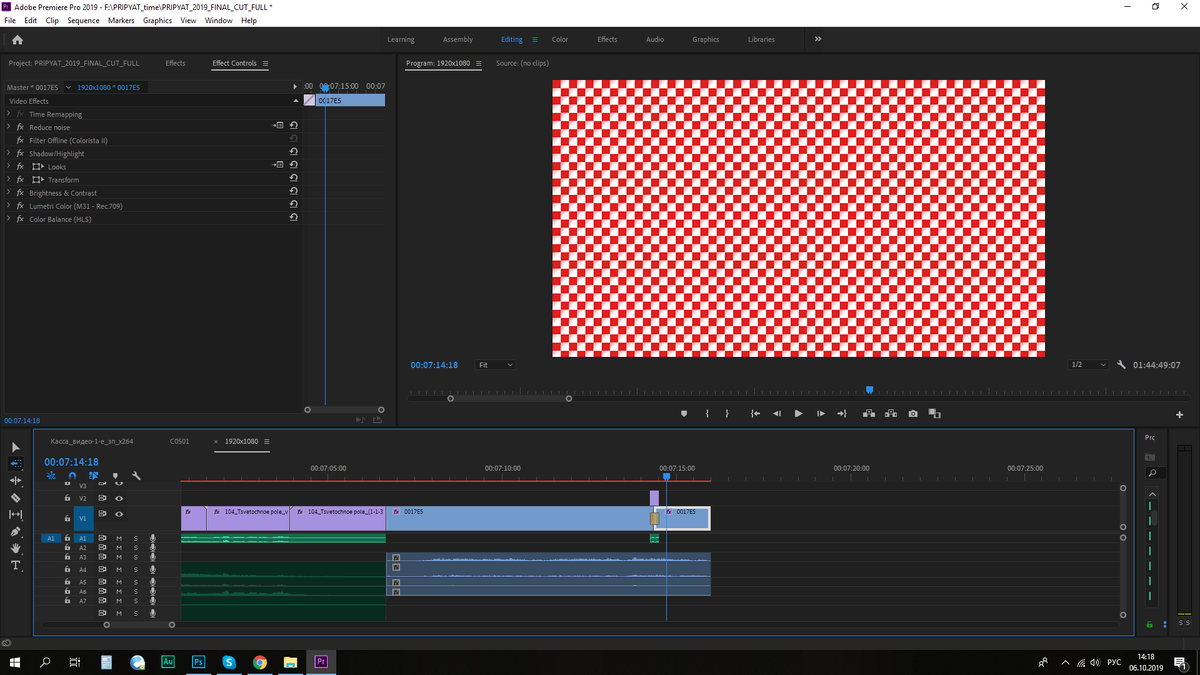Click the Extract button
This screenshot has width=1200, height=675.
(x=891, y=414)
